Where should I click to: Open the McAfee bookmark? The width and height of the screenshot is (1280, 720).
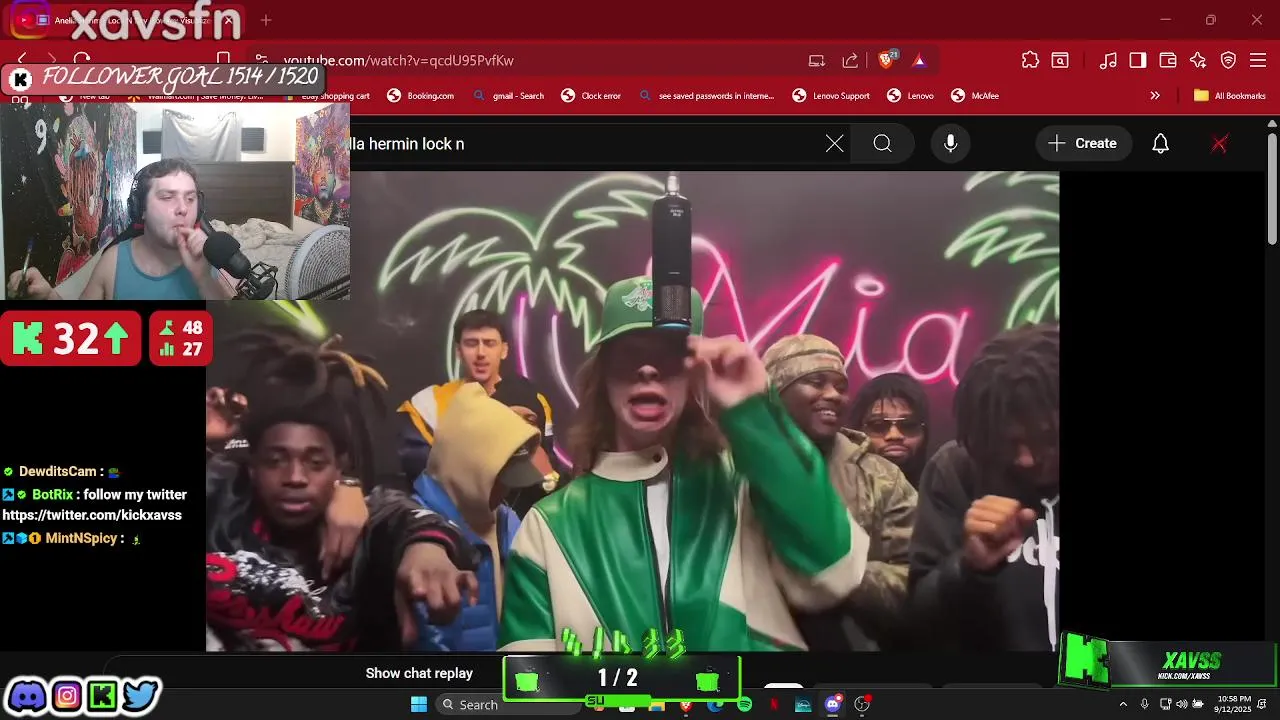click(975, 96)
